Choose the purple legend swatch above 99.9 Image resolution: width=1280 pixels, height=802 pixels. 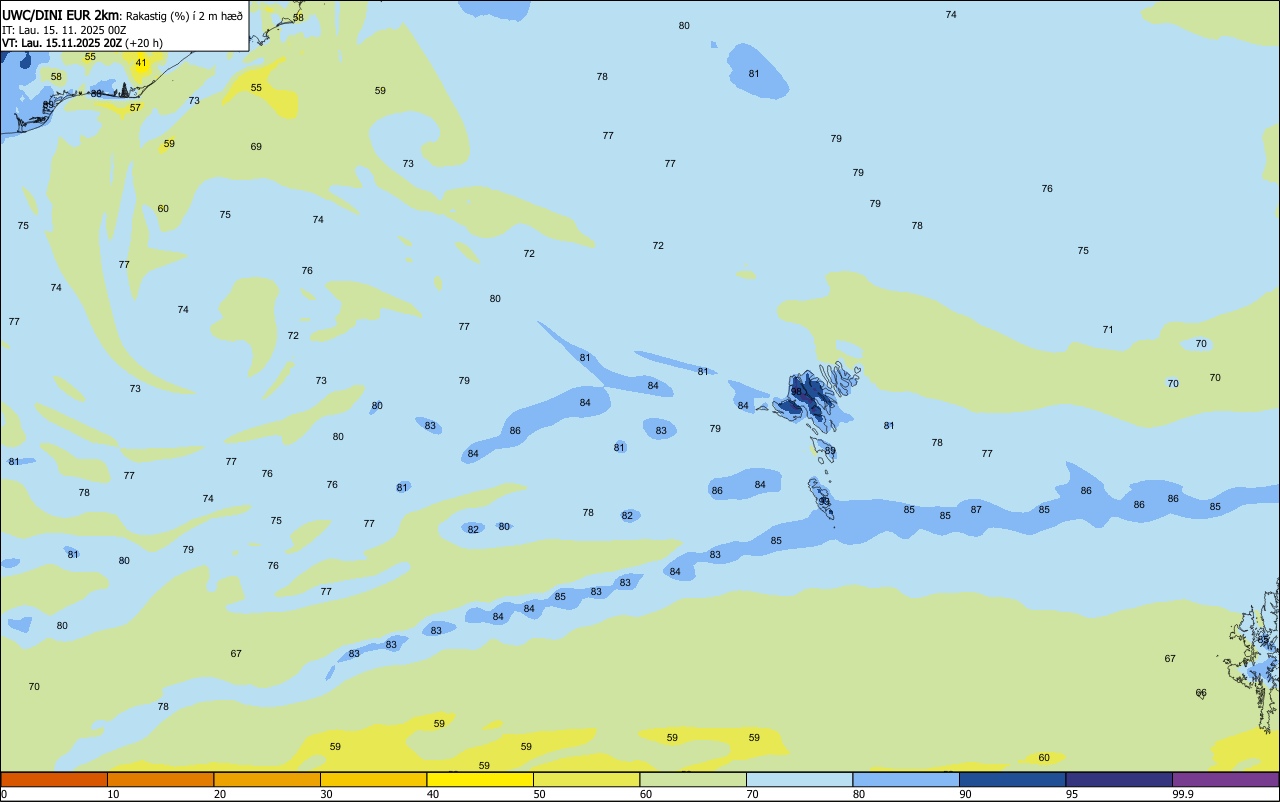click(x=1226, y=779)
